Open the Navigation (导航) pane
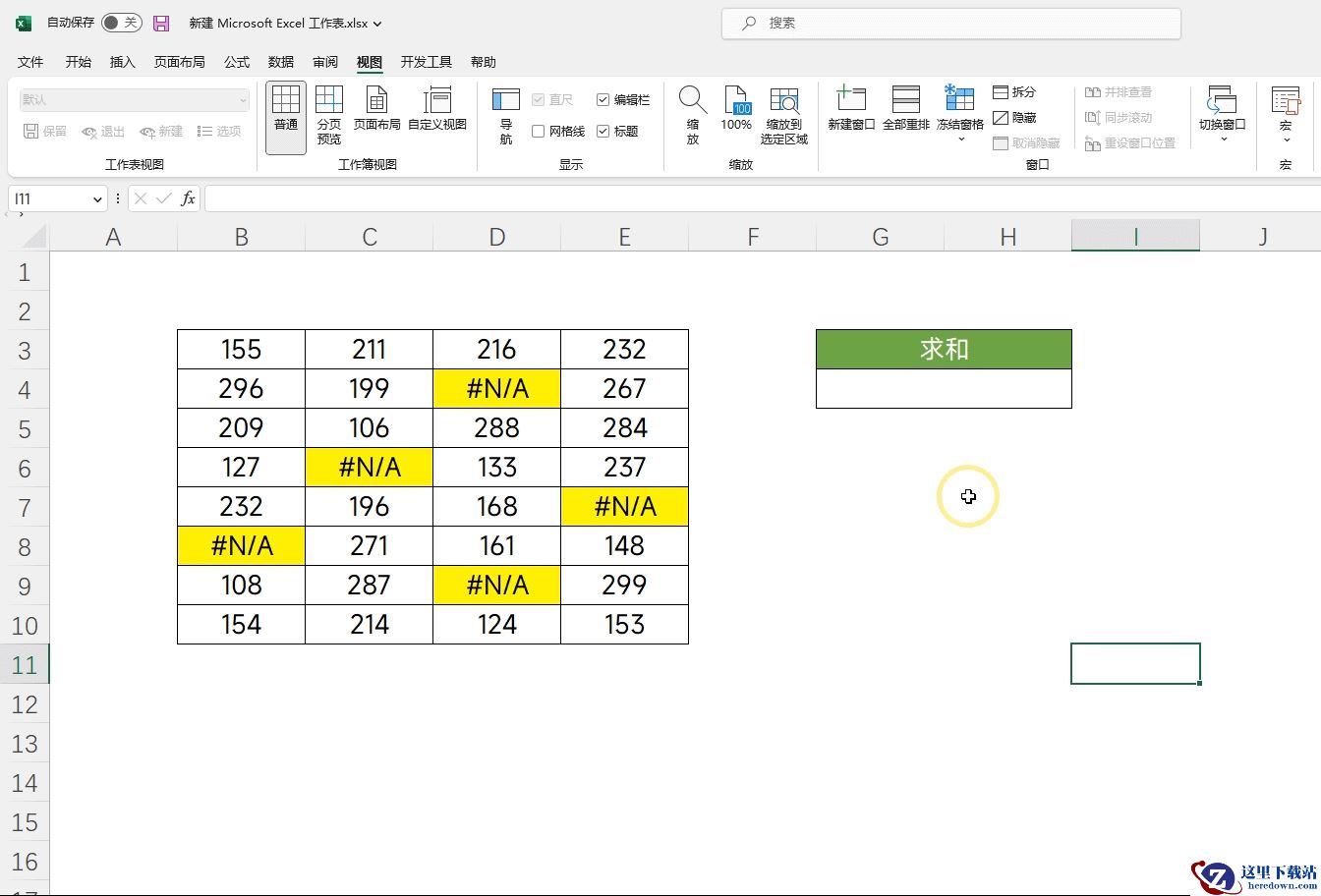 click(x=506, y=117)
